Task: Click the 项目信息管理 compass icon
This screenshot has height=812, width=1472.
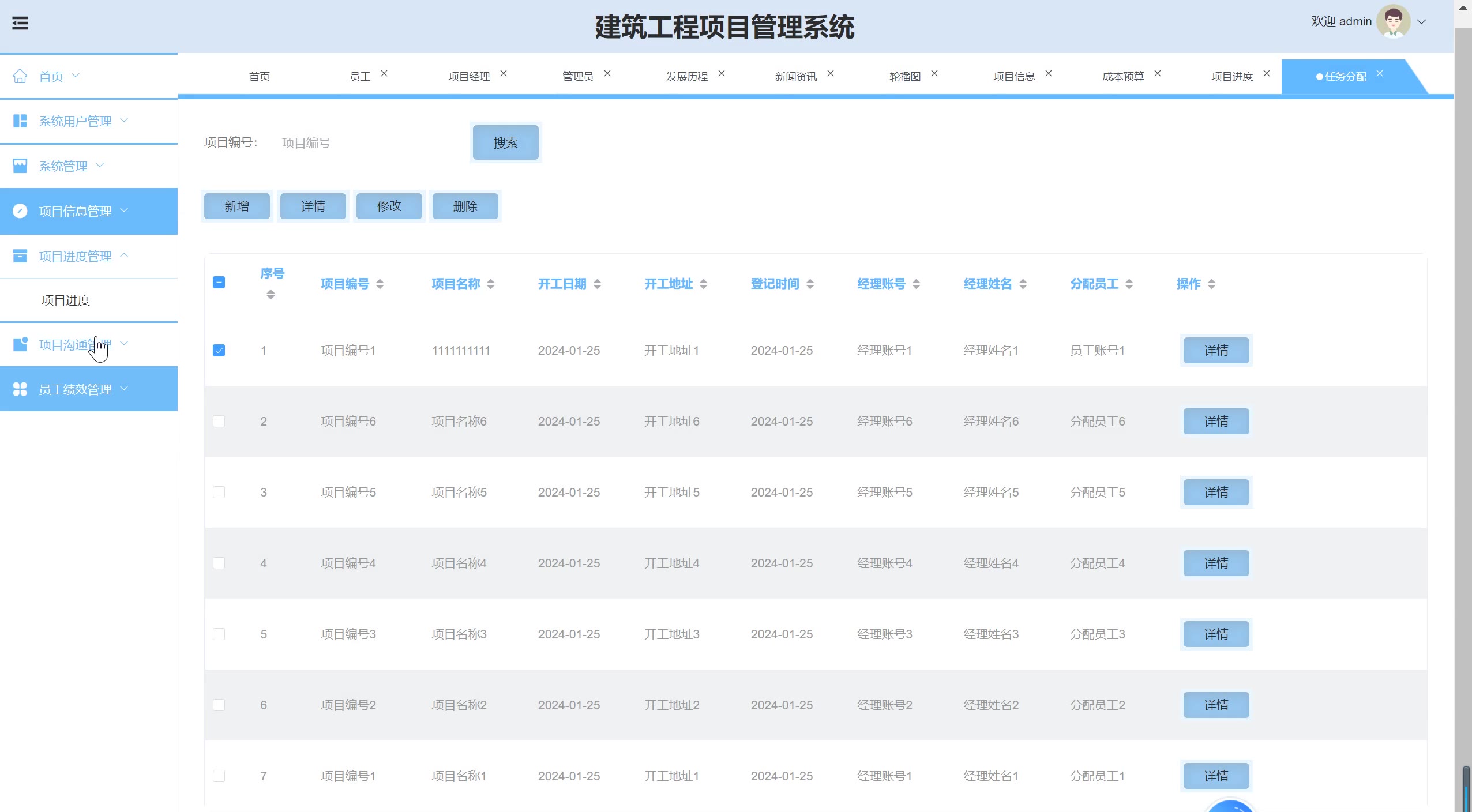Action: [20, 211]
